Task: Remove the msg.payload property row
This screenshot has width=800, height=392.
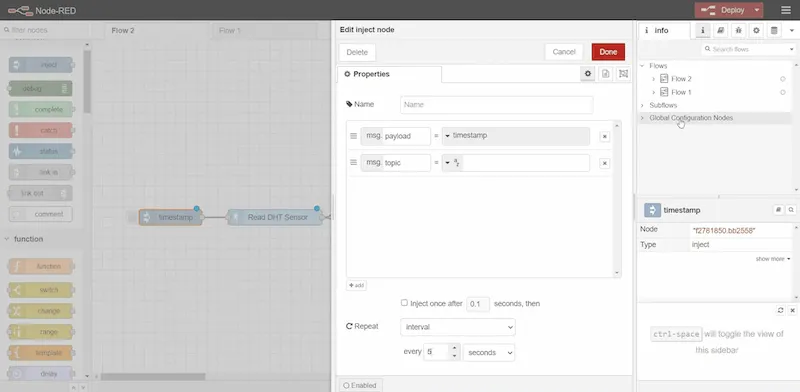Action: [x=605, y=136]
